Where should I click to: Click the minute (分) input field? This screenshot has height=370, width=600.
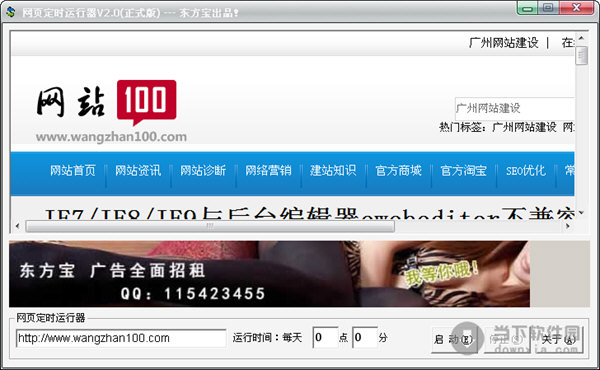click(365, 337)
